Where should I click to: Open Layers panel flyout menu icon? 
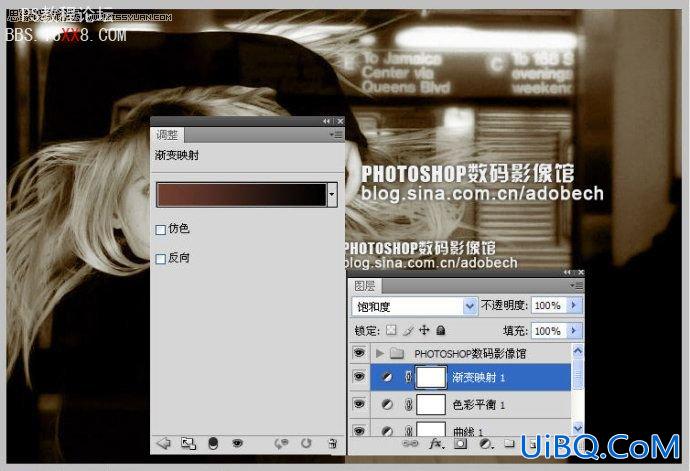pos(577,286)
